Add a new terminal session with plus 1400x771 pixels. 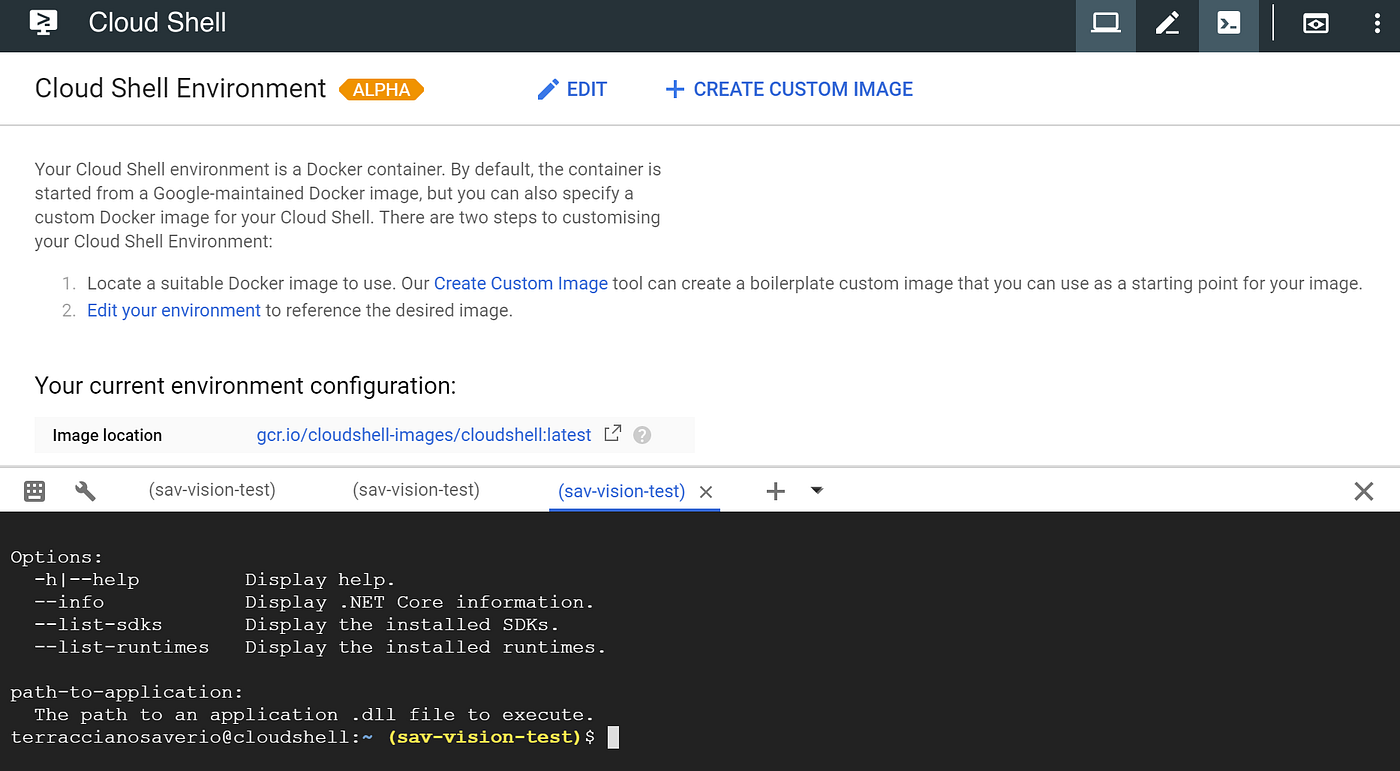coord(775,490)
